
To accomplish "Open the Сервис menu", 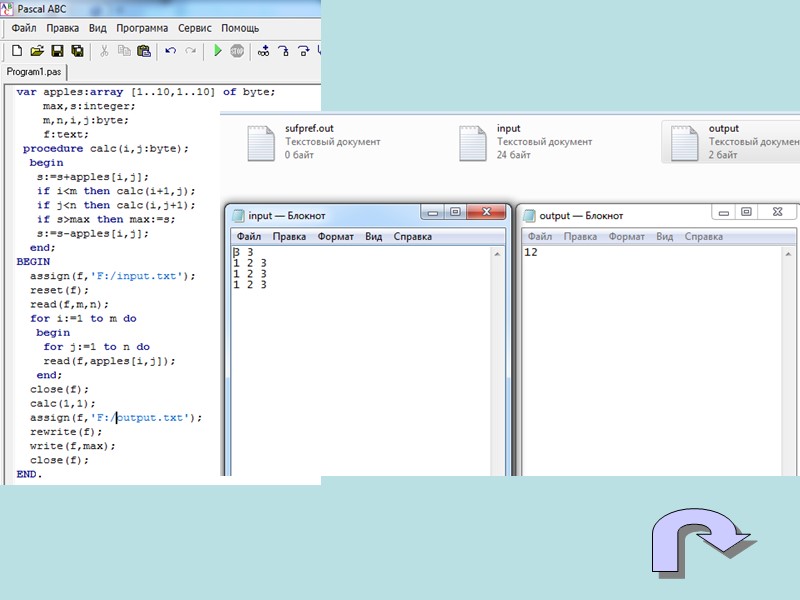I will click(194, 28).
